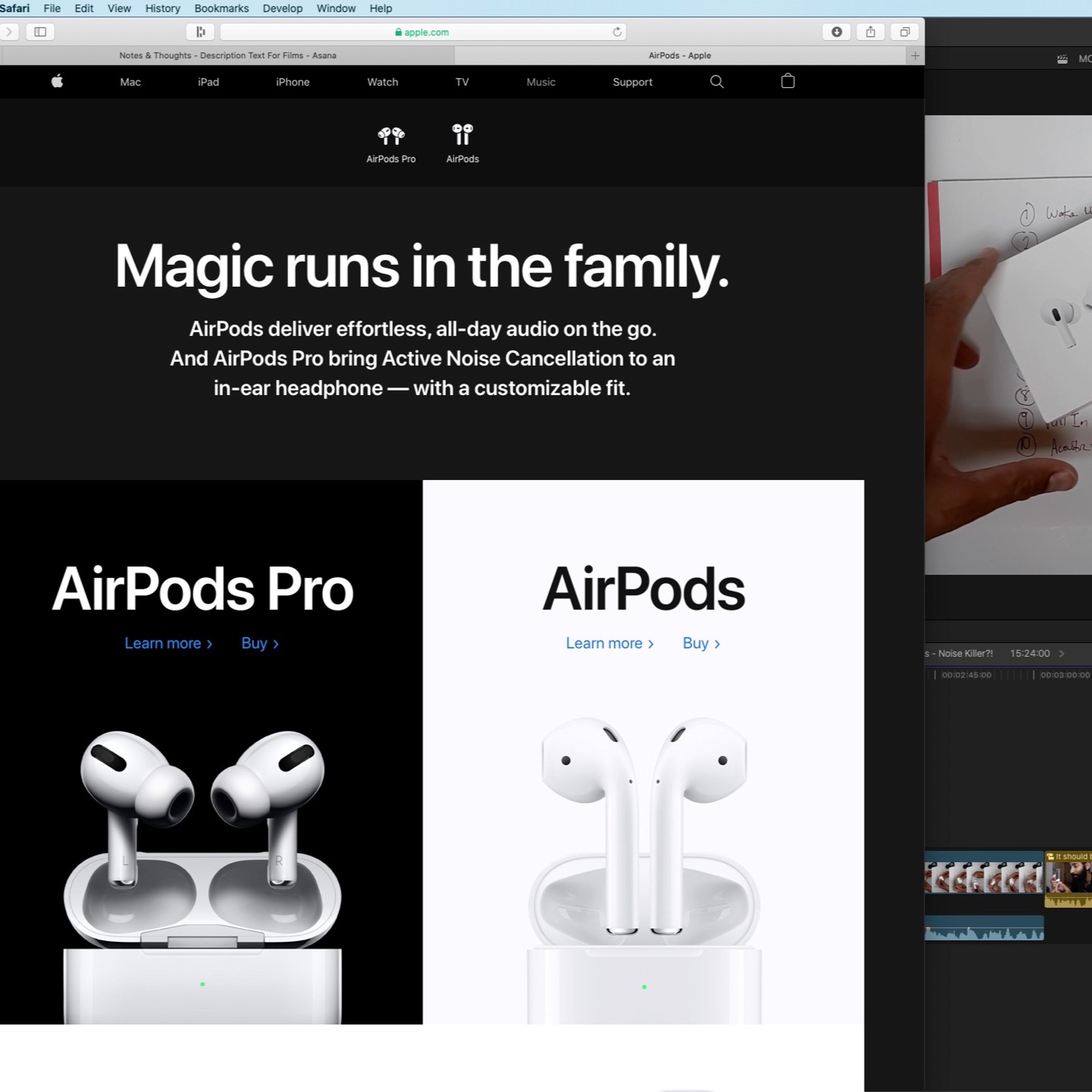Screen dimensions: 1092x1092
Task: Click the apple.com address bar
Action: (423, 32)
